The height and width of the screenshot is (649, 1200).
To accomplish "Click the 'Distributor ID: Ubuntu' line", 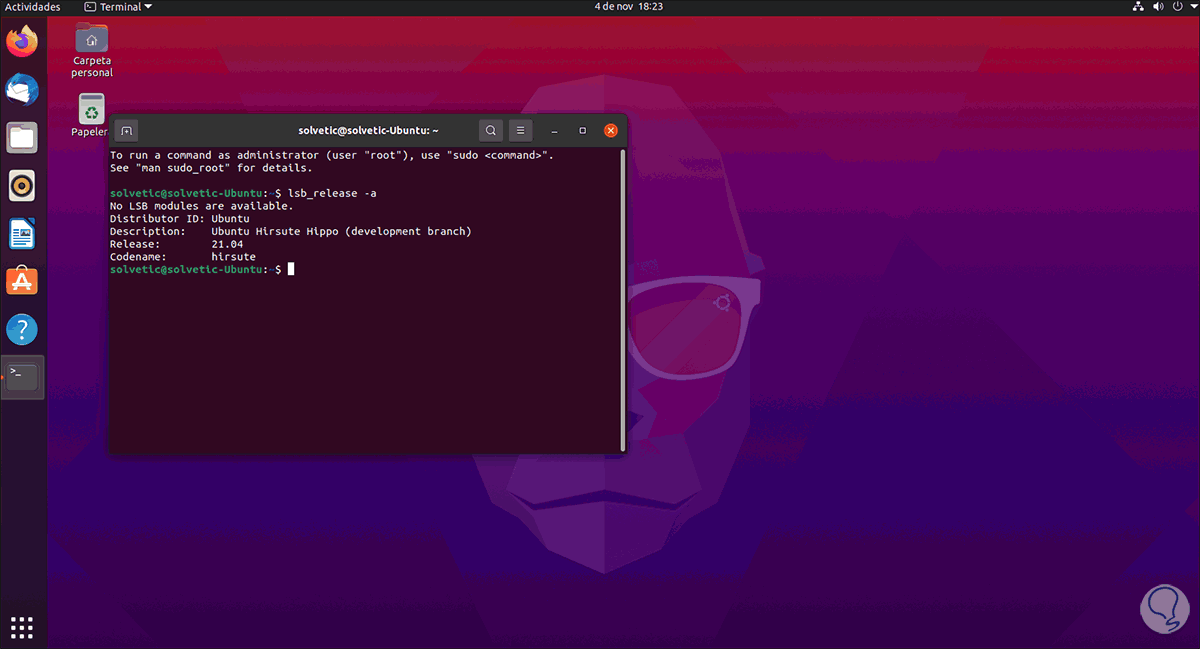I will click(179, 218).
